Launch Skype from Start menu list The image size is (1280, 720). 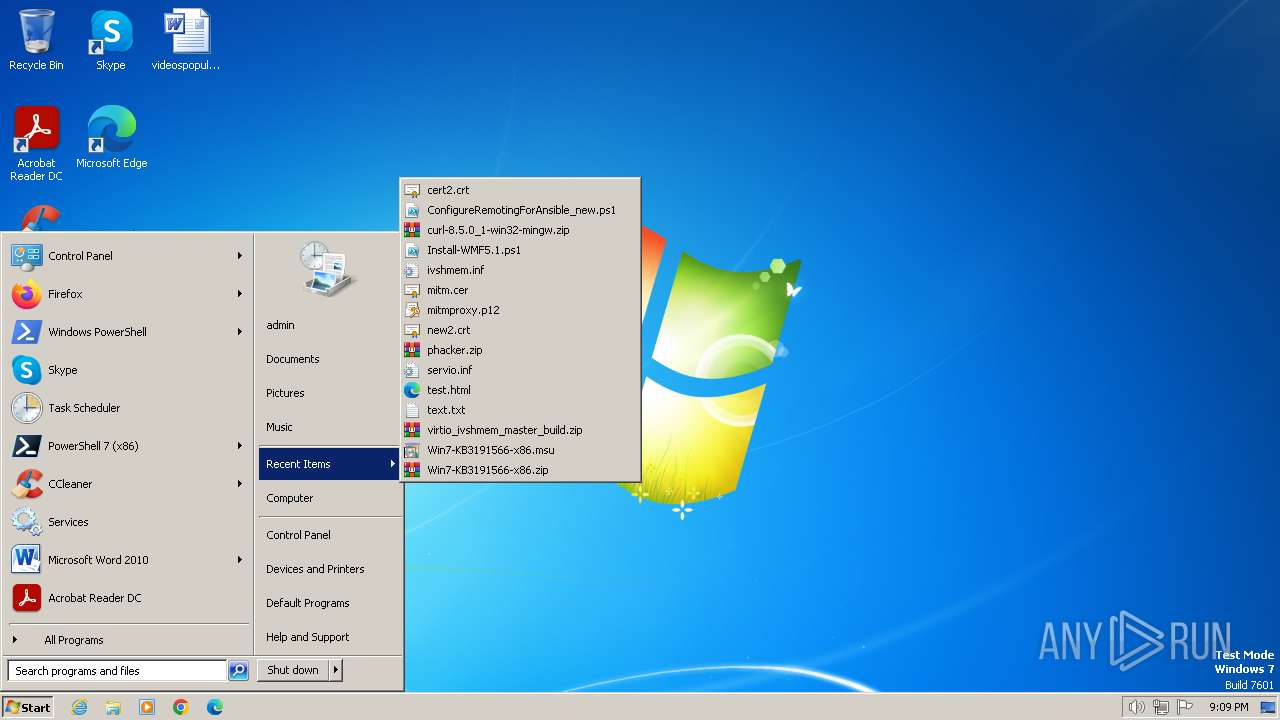point(127,370)
